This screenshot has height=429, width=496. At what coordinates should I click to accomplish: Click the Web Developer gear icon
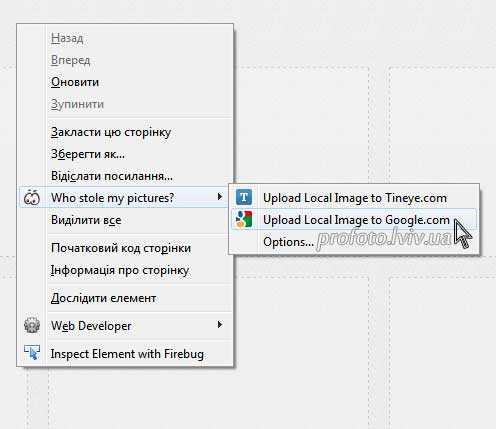click(x=32, y=325)
